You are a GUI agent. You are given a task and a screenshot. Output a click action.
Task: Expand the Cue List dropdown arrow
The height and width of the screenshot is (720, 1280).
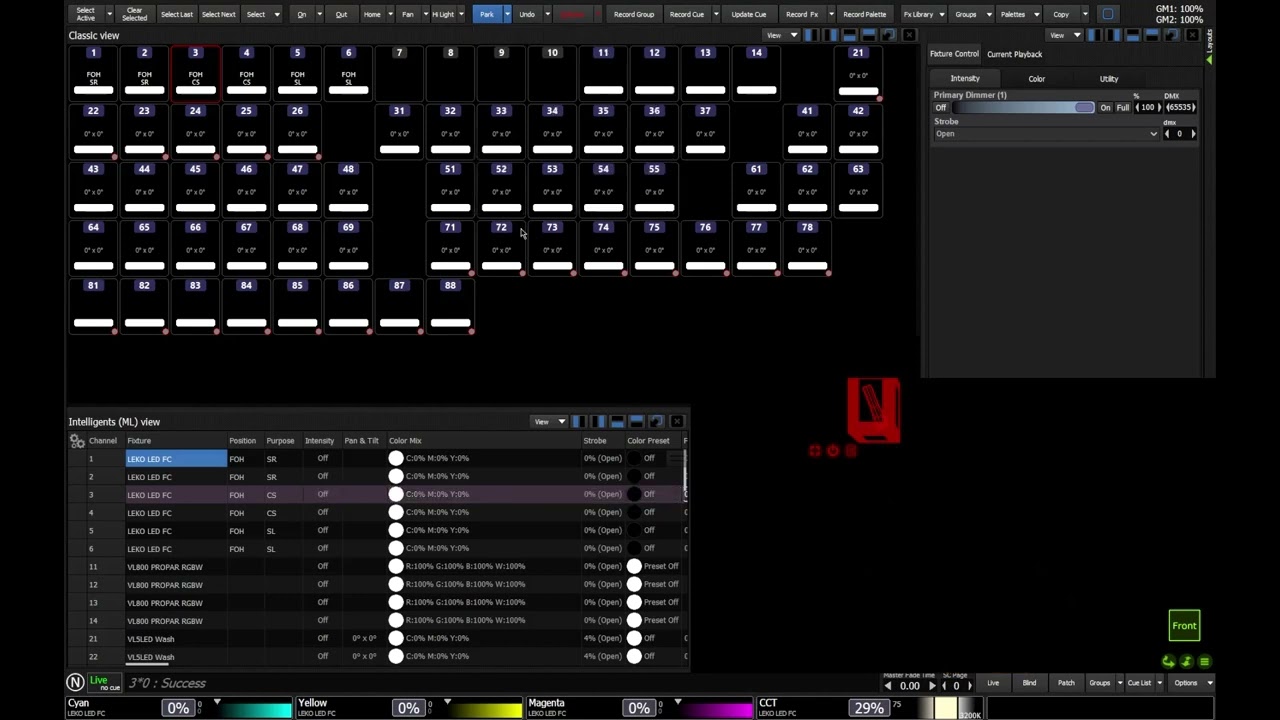[1160, 683]
